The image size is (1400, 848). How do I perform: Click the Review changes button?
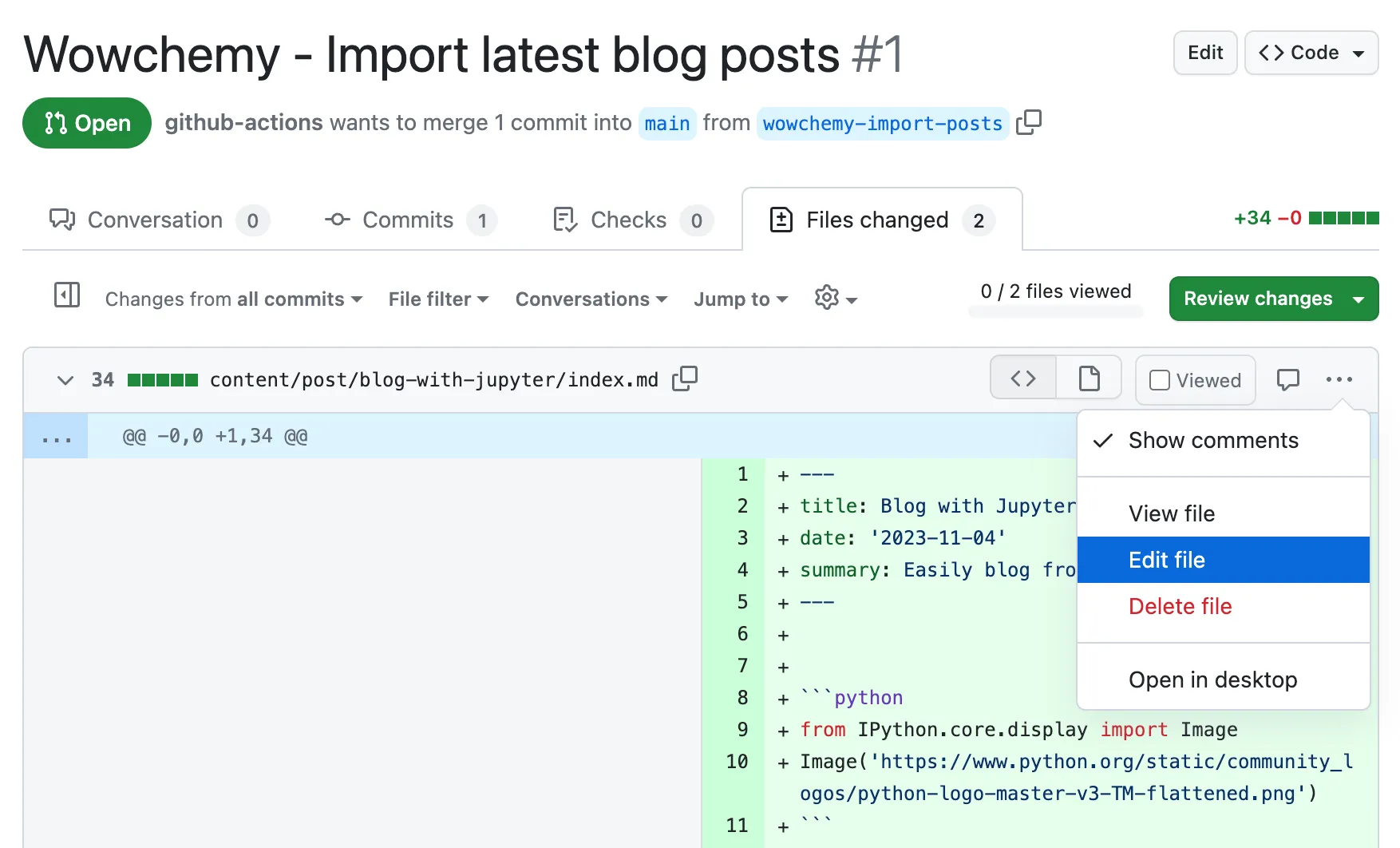pyautogui.click(x=1258, y=299)
